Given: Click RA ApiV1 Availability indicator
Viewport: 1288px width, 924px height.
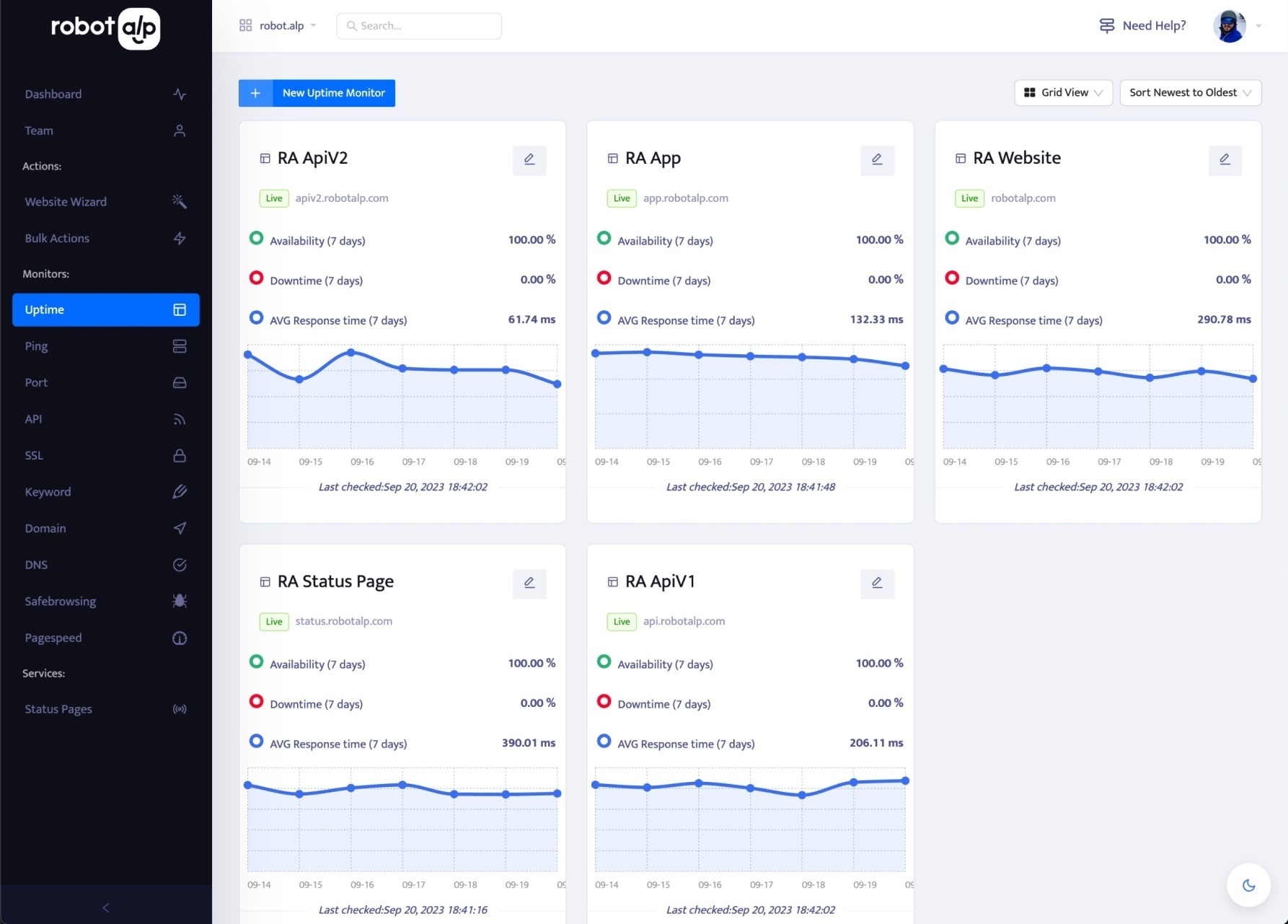Looking at the screenshot, I should point(604,661).
